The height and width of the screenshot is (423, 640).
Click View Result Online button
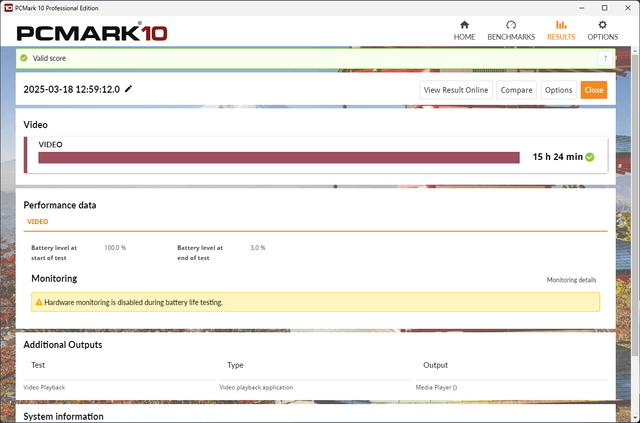click(456, 90)
